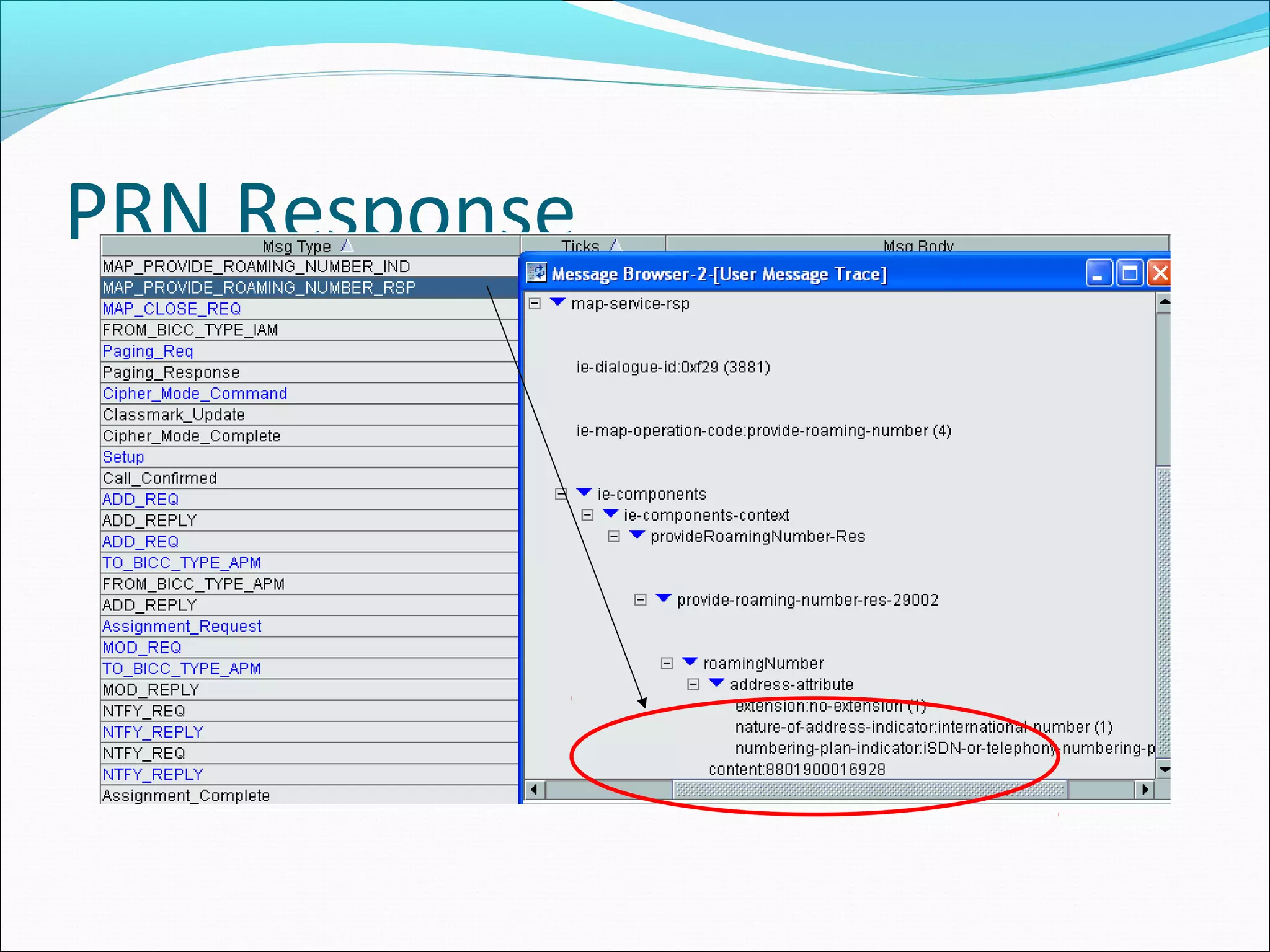Click vertical scrollbar down arrow in Message Browser
1270x952 pixels.
point(1164,769)
